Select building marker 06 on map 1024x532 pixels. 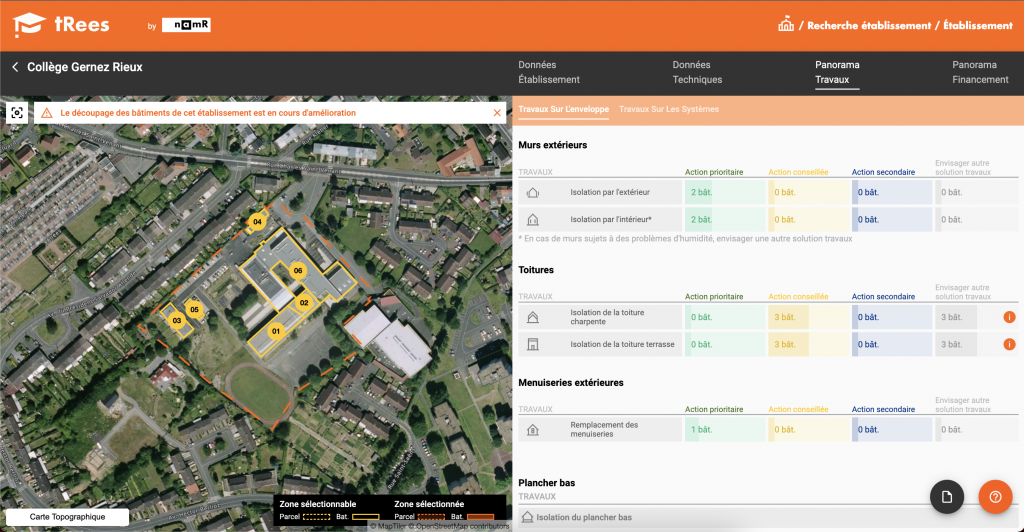click(297, 270)
